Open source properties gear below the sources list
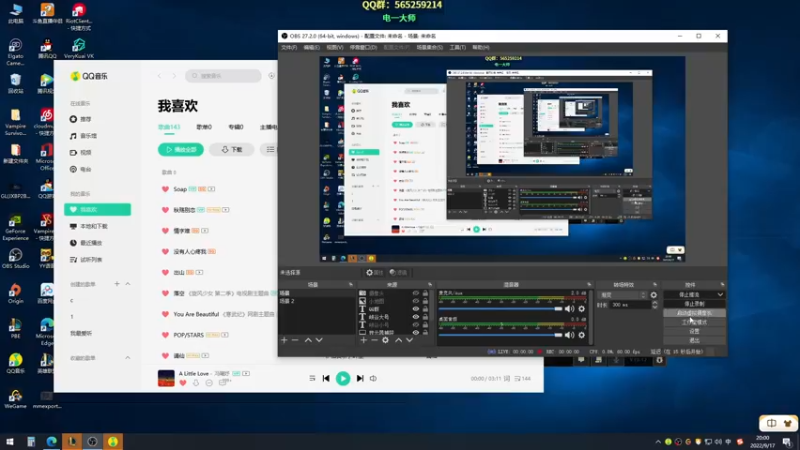 (385, 340)
